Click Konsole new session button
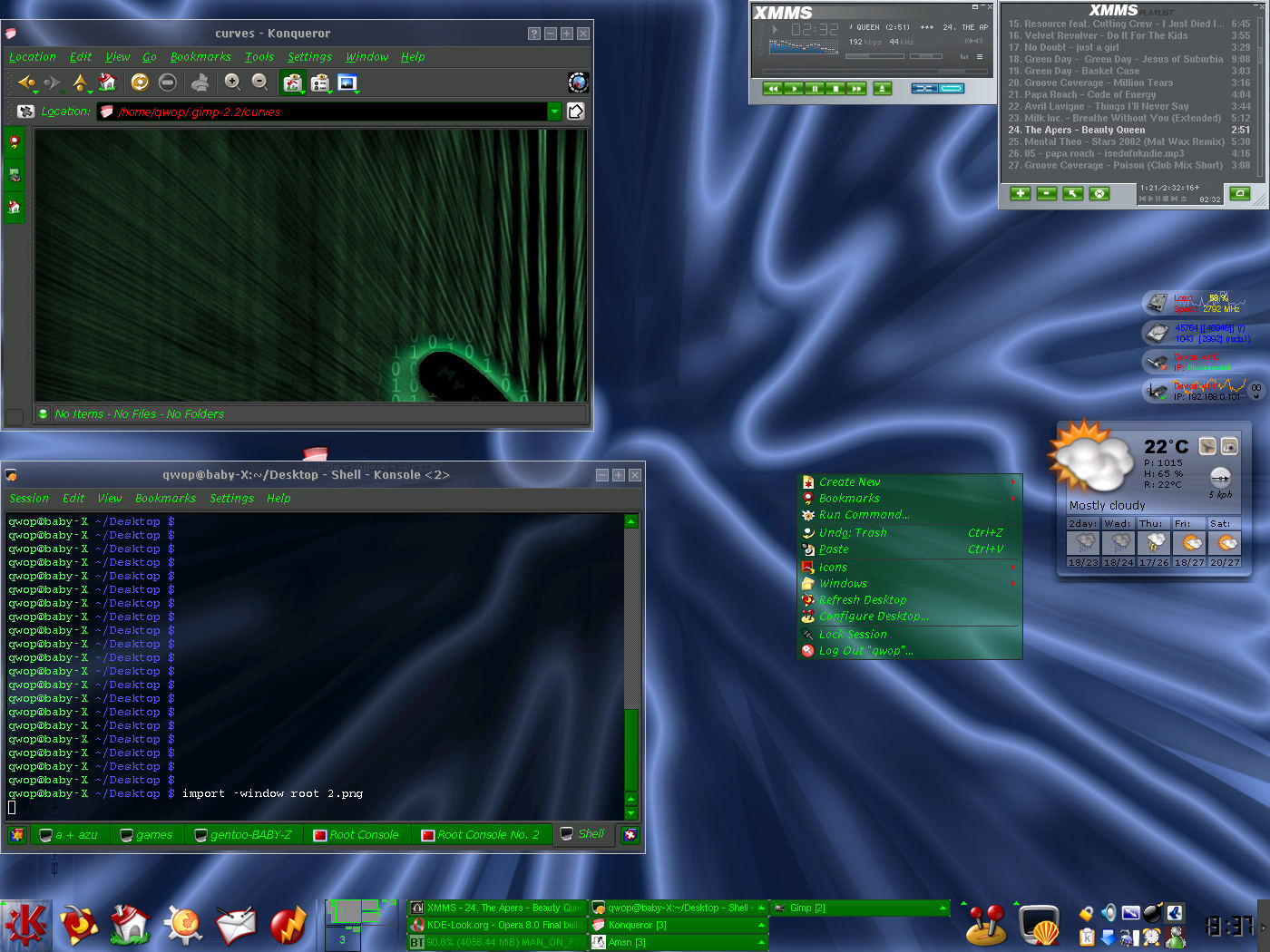The width and height of the screenshot is (1270, 952). pos(17,835)
